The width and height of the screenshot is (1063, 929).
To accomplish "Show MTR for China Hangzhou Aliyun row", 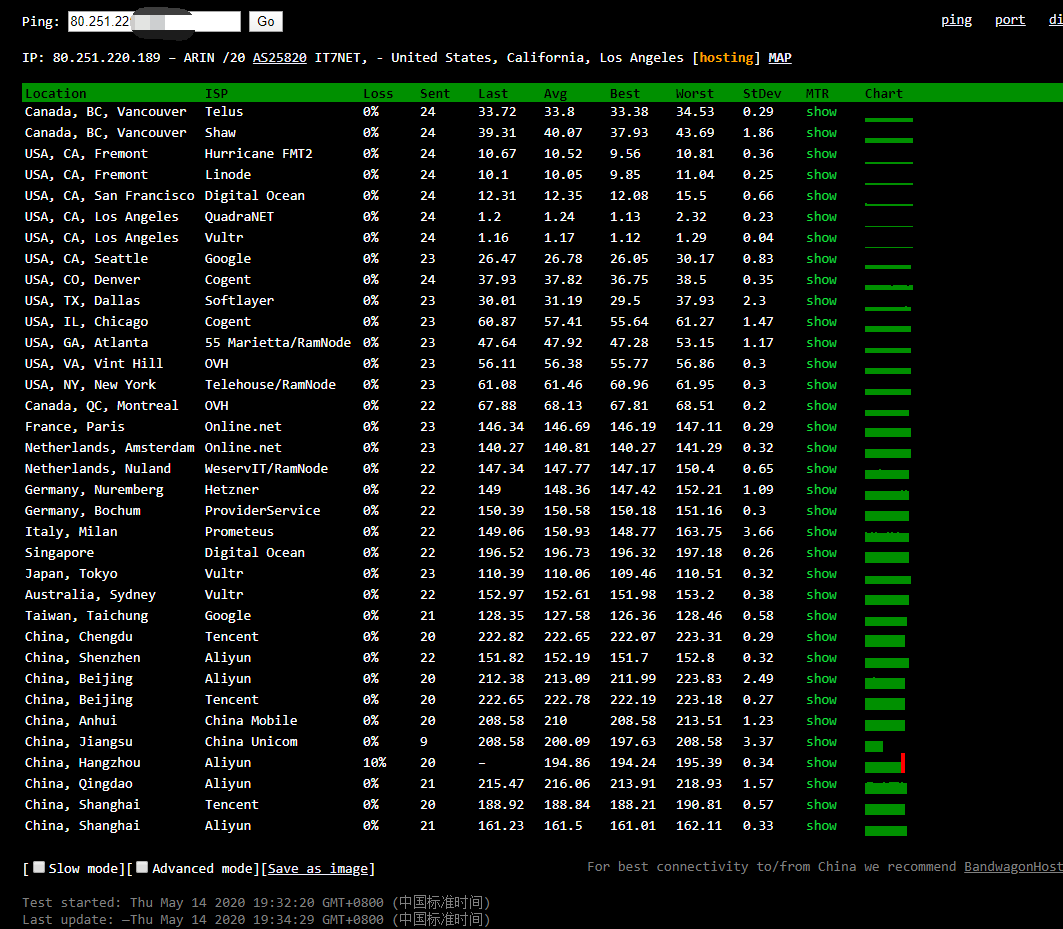I will point(821,763).
